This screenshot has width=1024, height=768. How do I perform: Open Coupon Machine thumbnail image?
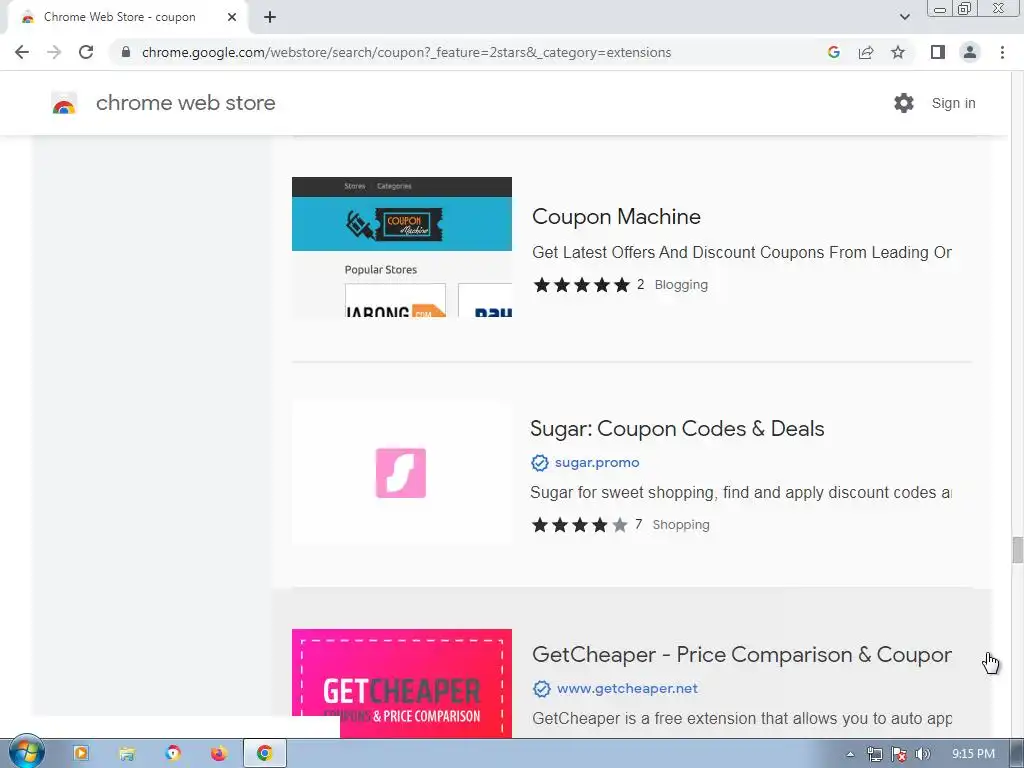click(402, 247)
